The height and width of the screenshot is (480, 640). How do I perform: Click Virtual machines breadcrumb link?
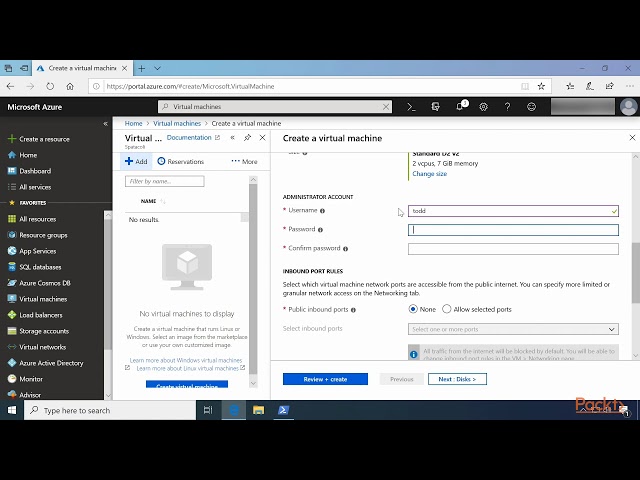[x=177, y=123]
